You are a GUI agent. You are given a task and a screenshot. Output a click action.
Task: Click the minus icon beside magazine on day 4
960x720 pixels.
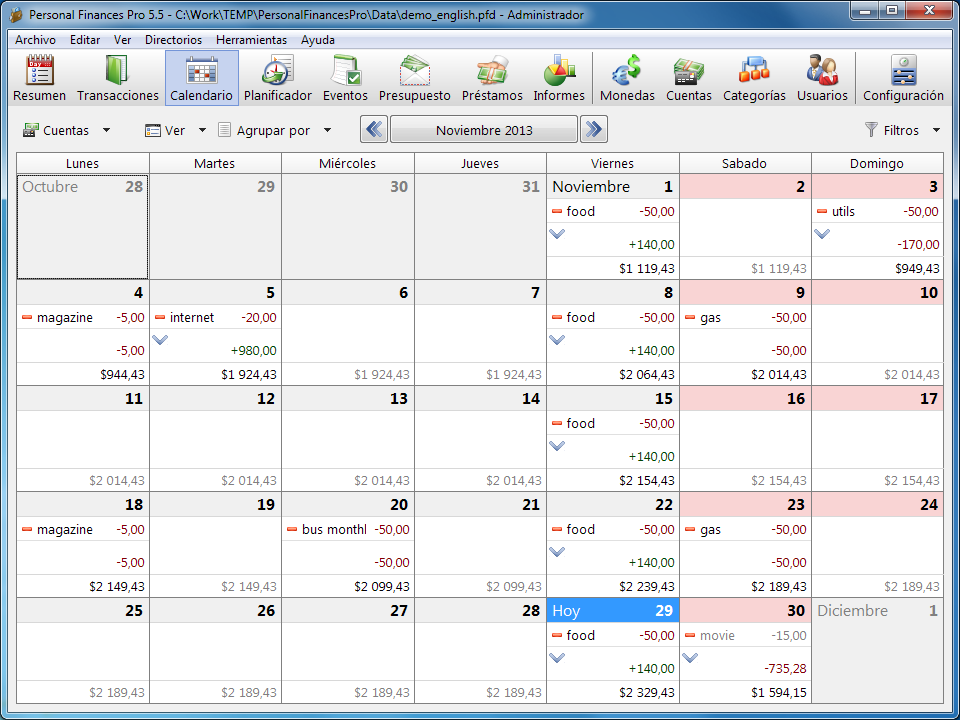click(x=27, y=318)
